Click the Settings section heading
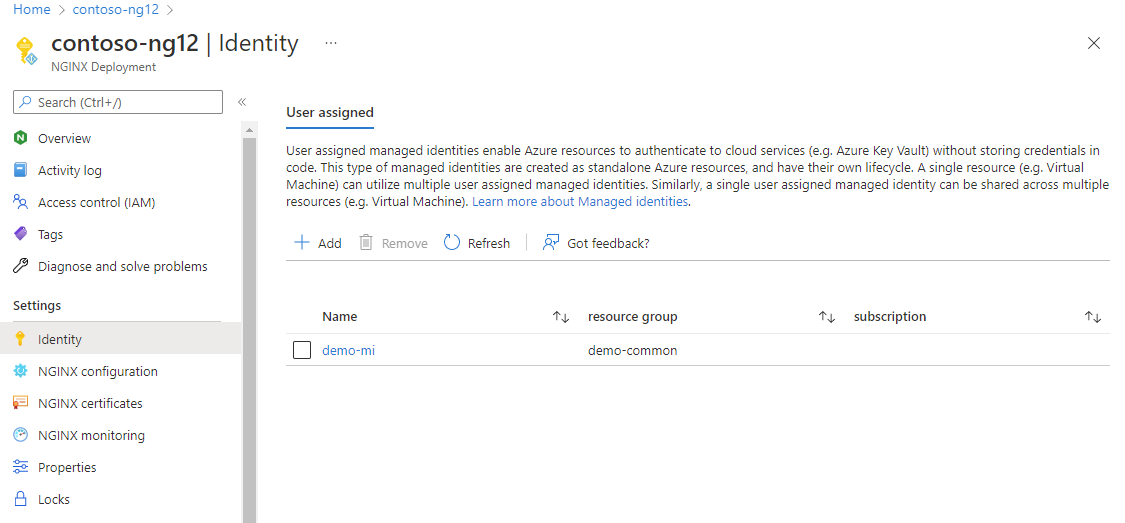The height and width of the screenshot is (523, 1125). tap(37, 306)
